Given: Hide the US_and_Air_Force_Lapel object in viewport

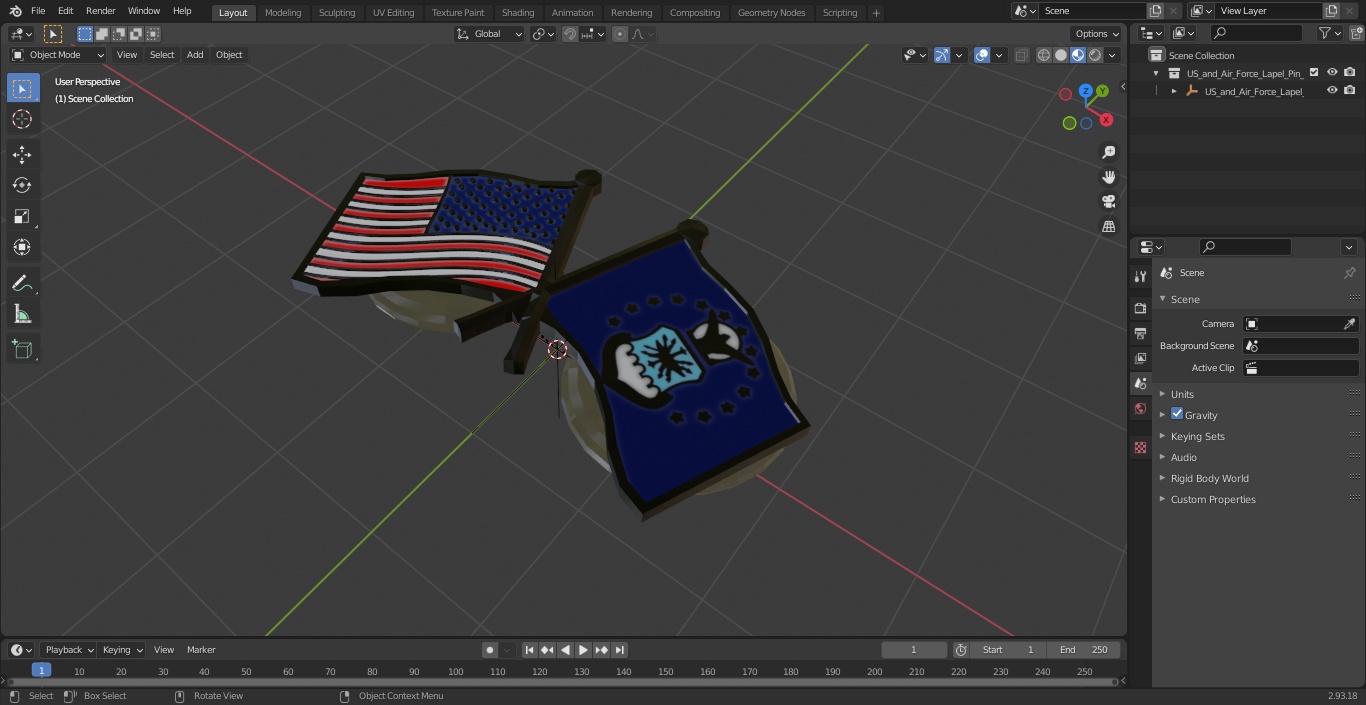Looking at the screenshot, I should [x=1332, y=90].
